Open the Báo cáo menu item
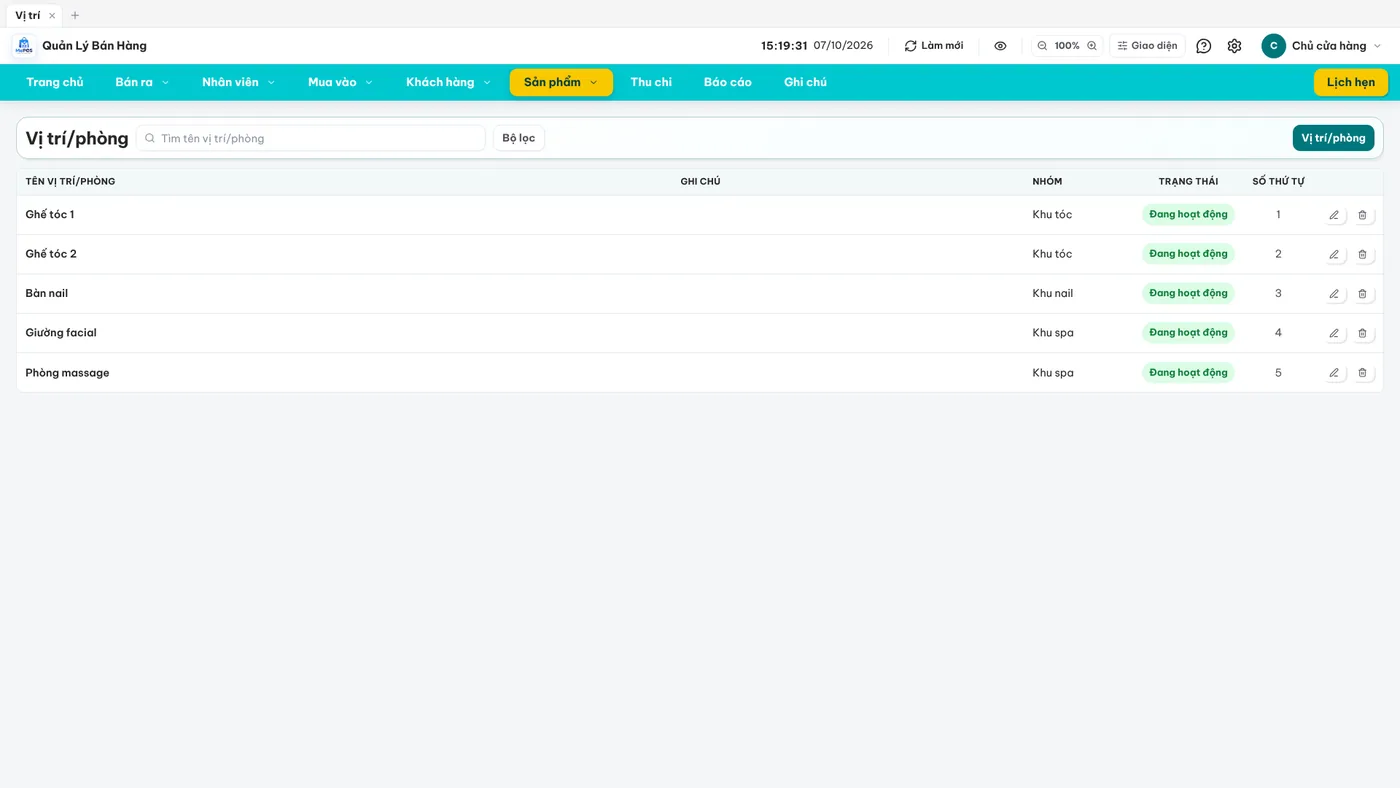 728,82
